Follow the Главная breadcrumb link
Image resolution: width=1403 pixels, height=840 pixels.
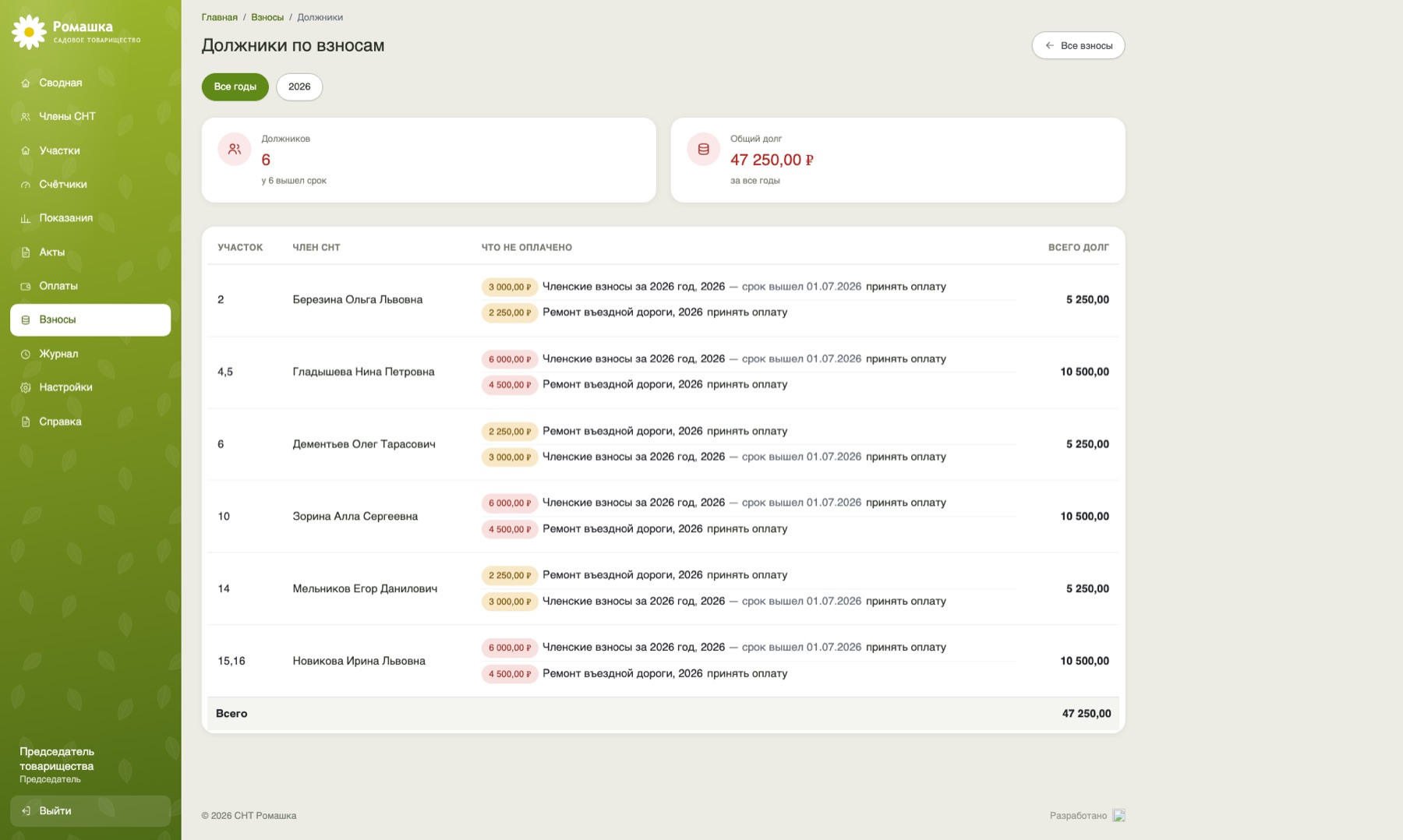[x=220, y=17]
